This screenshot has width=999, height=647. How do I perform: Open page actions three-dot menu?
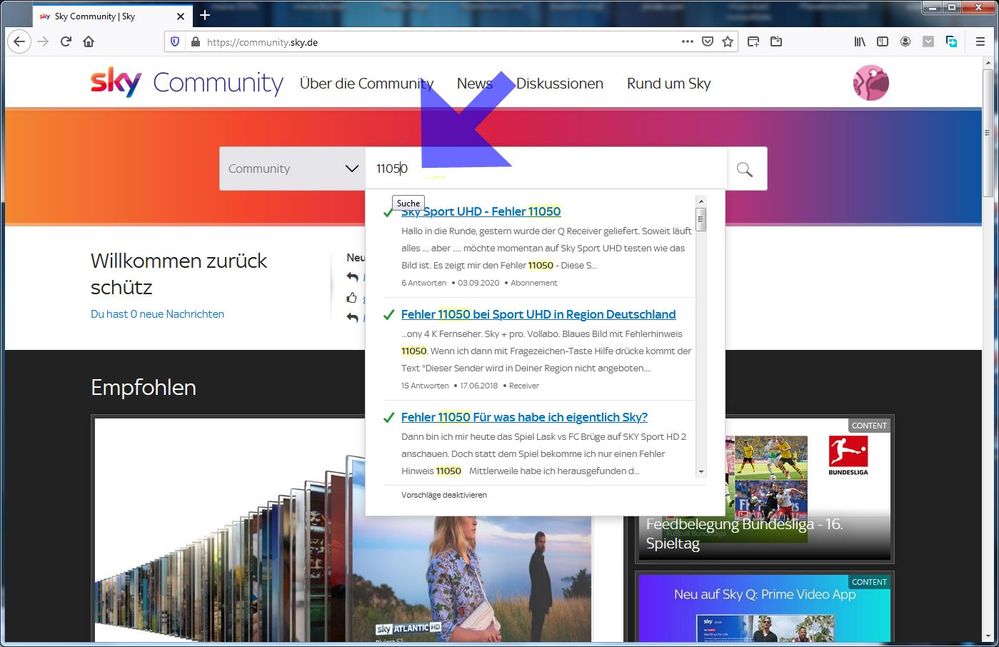[687, 42]
